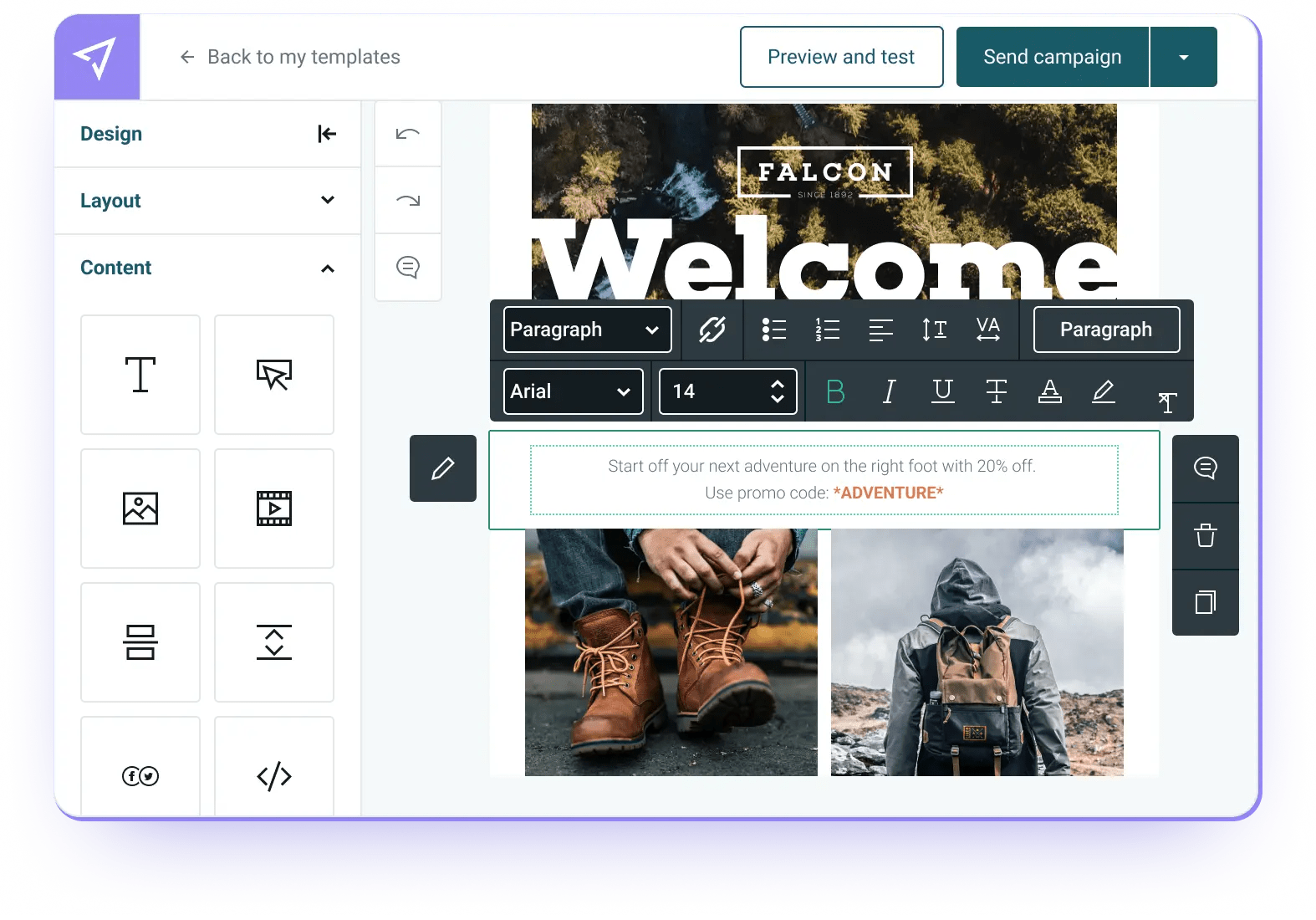This screenshot has height=920, width=1316.
Task: Click the FALCON logo in header
Action: click(x=825, y=172)
